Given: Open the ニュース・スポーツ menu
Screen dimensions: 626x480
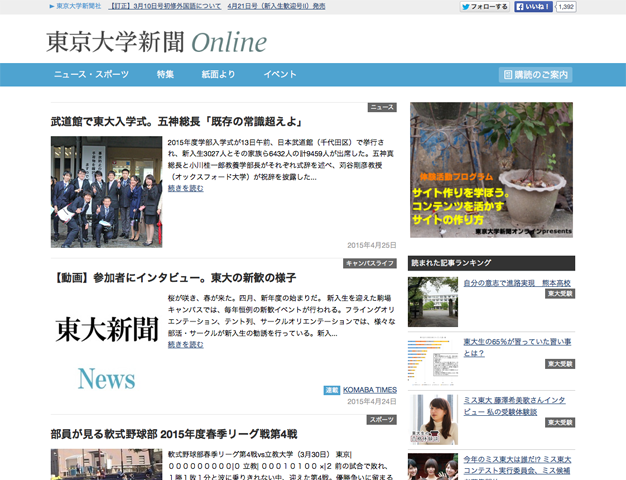Looking at the screenshot, I should (91, 74).
